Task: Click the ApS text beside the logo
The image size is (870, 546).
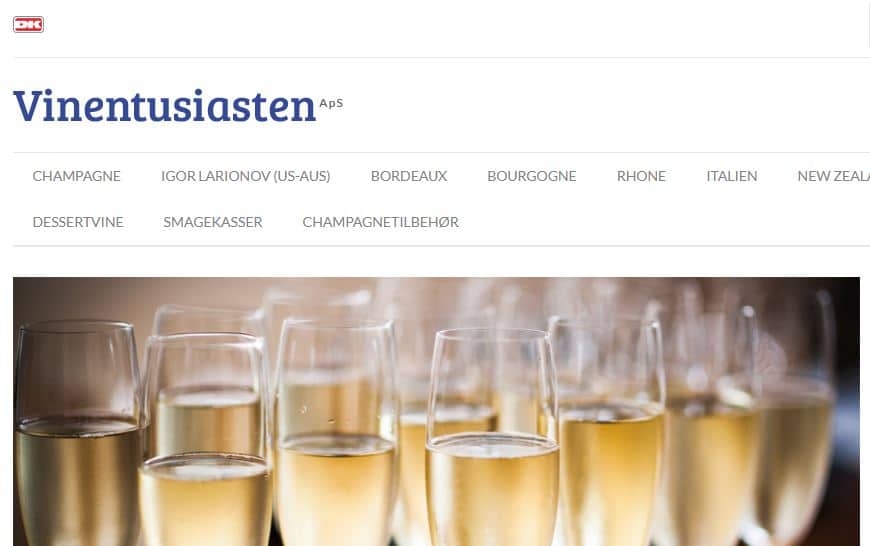Action: tap(331, 103)
